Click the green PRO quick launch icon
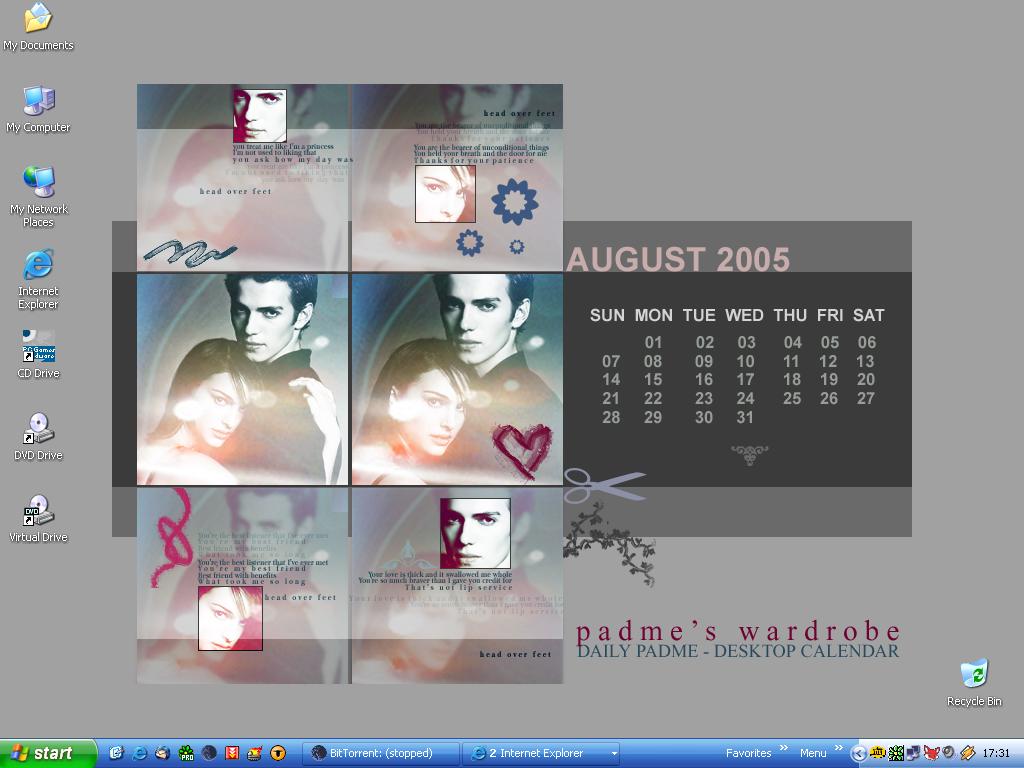Screen dimensions: 1024x768 186,753
